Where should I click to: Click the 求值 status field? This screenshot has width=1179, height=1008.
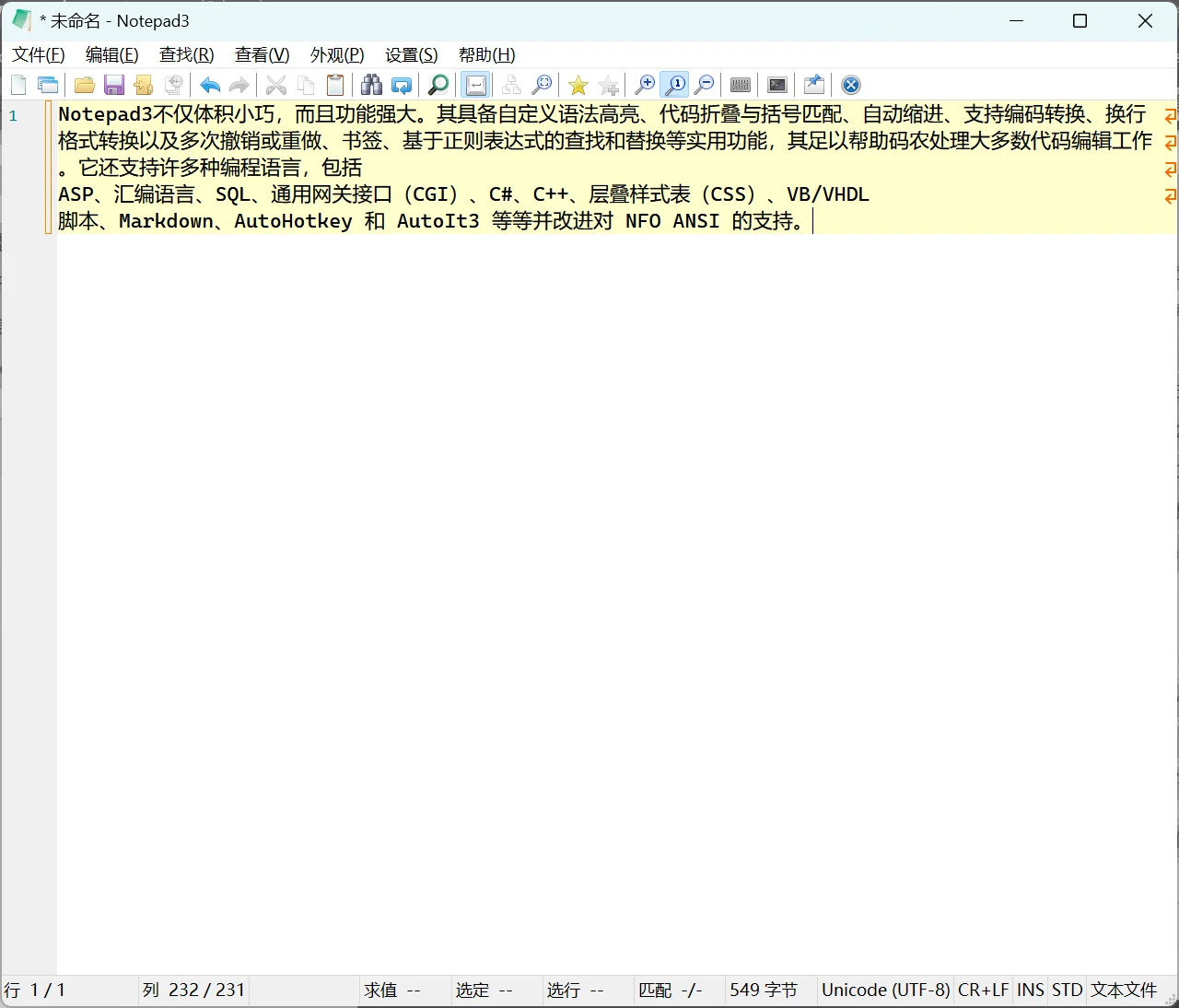tap(405, 990)
